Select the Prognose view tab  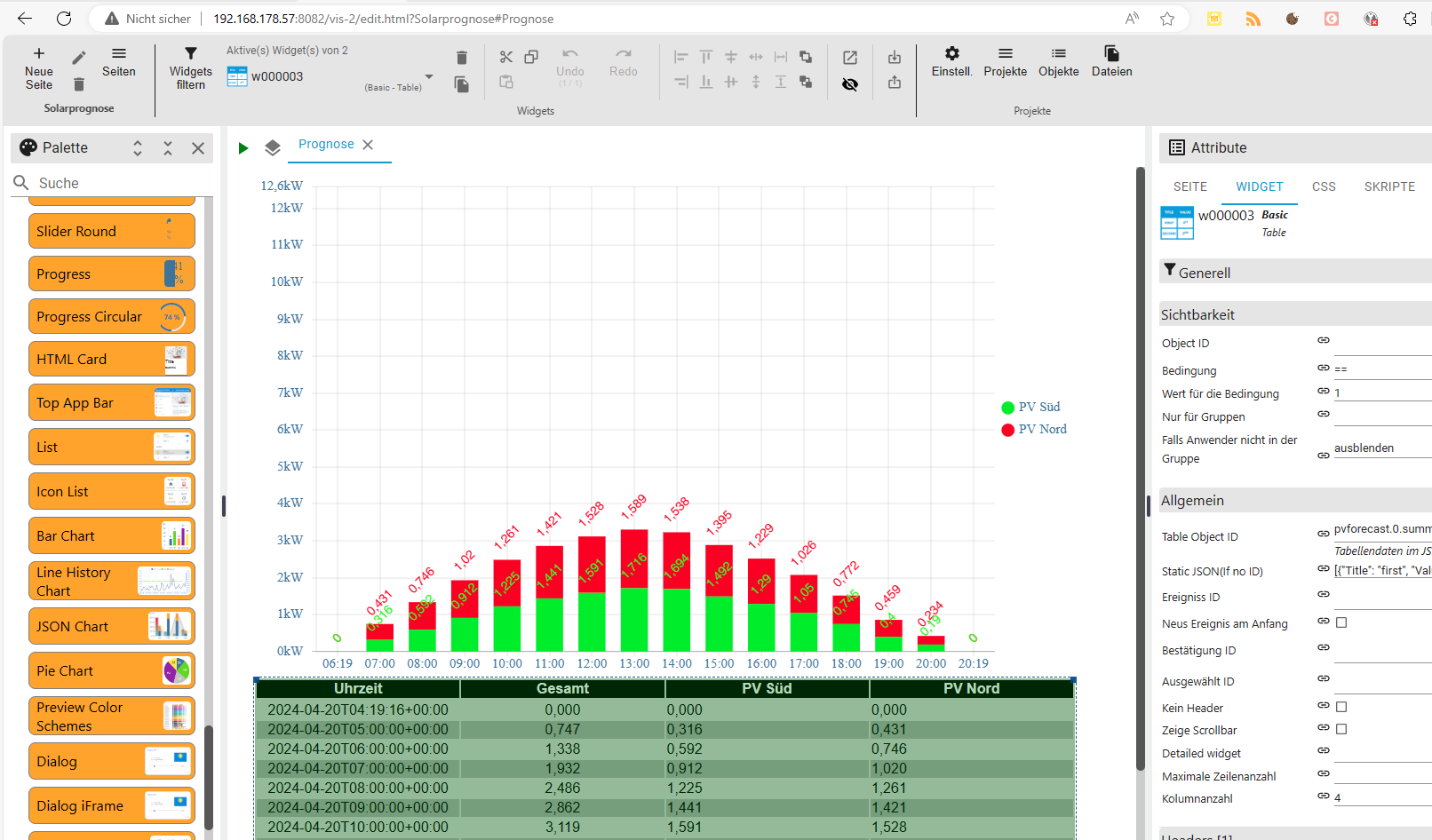pos(326,144)
